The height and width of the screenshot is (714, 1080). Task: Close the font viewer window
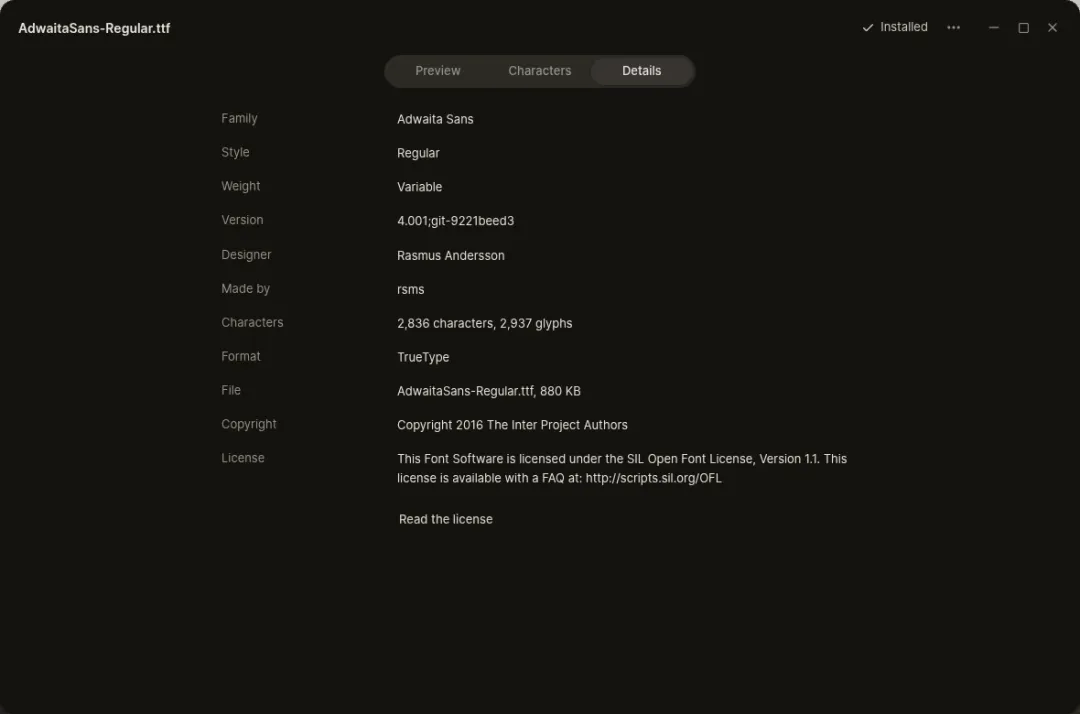coord(1052,28)
